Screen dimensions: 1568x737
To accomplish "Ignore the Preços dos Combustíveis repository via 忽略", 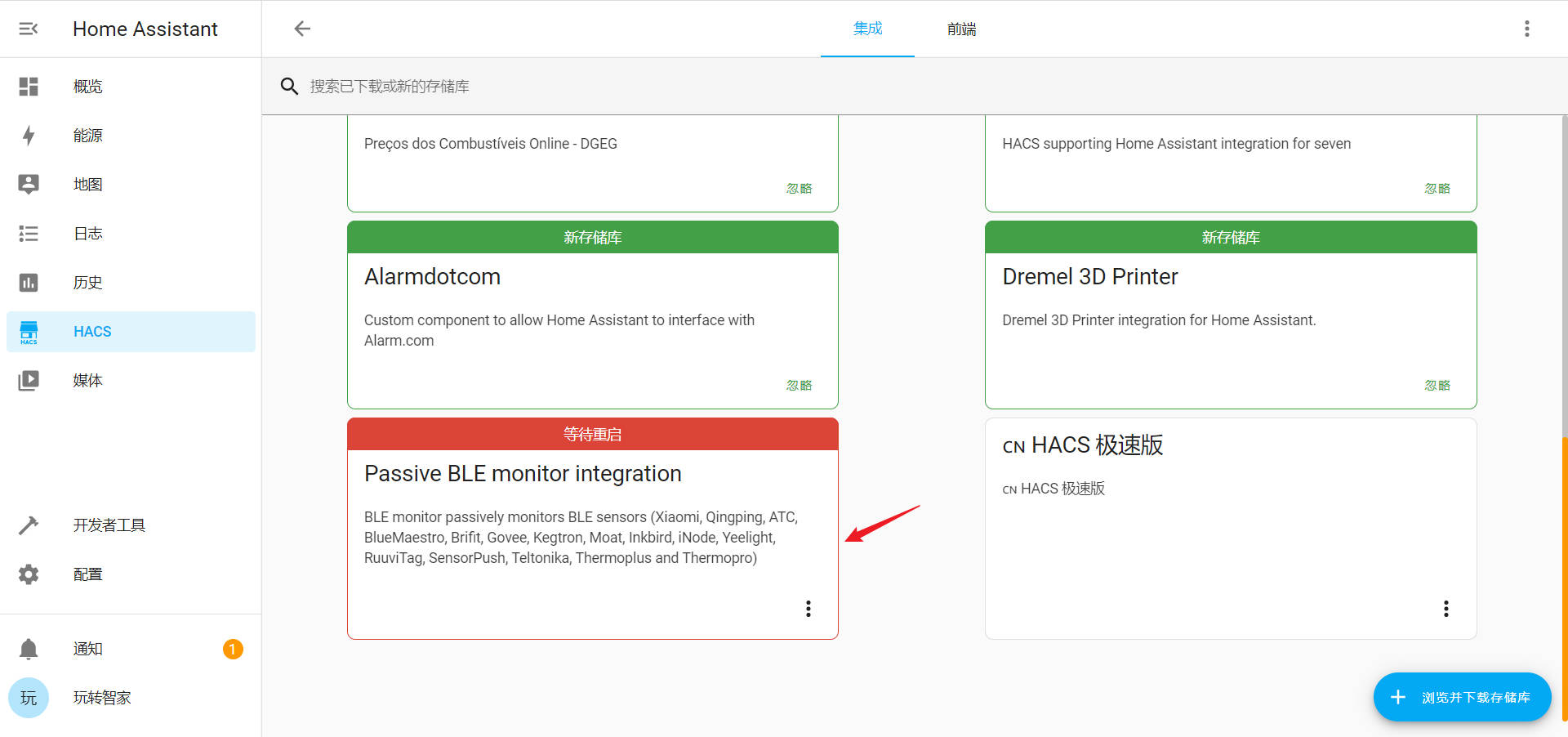I will pyautogui.click(x=799, y=188).
